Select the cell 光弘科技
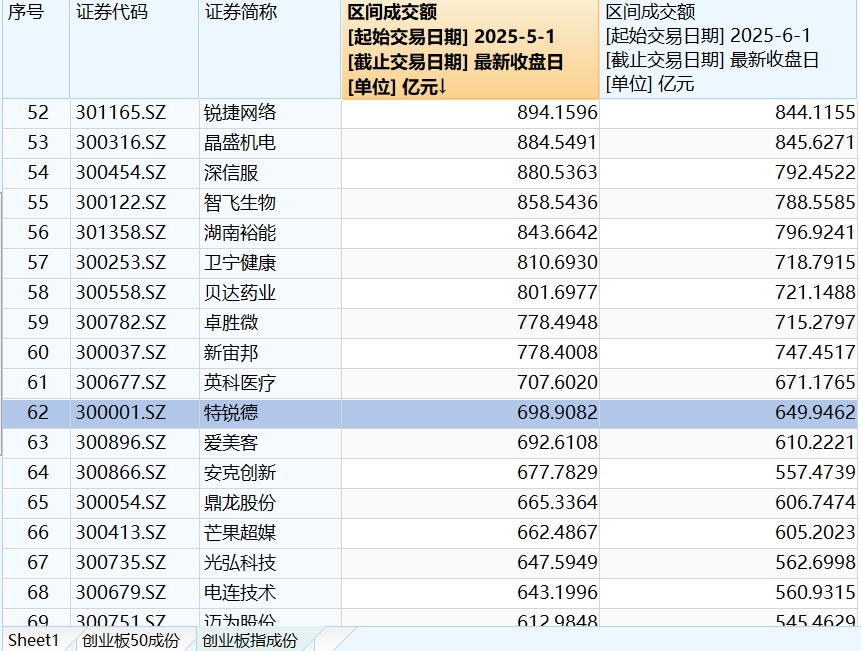This screenshot has height=651, width=861. 270,563
